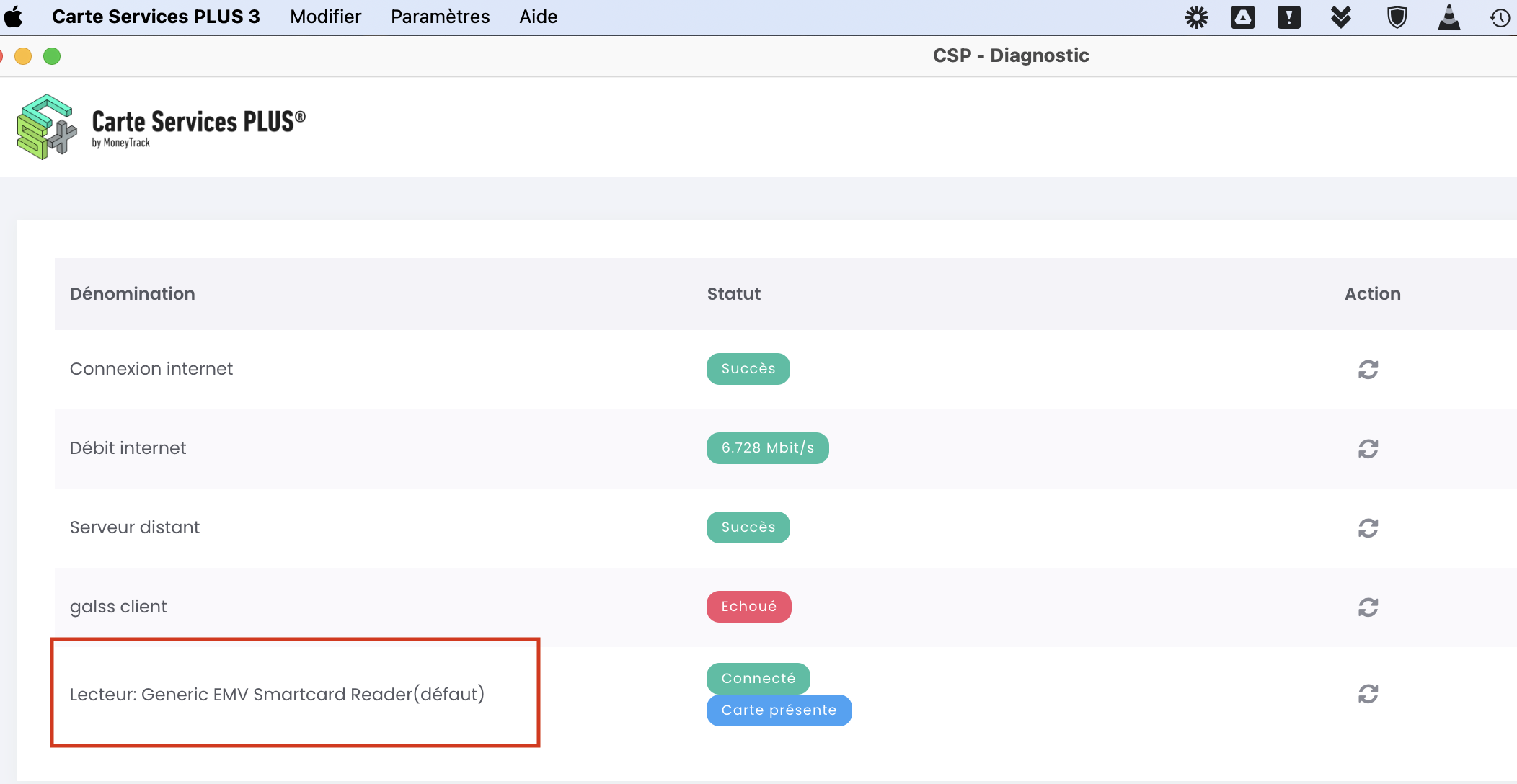
Task: Open the VLC cone menu bar icon
Action: click(x=1449, y=17)
